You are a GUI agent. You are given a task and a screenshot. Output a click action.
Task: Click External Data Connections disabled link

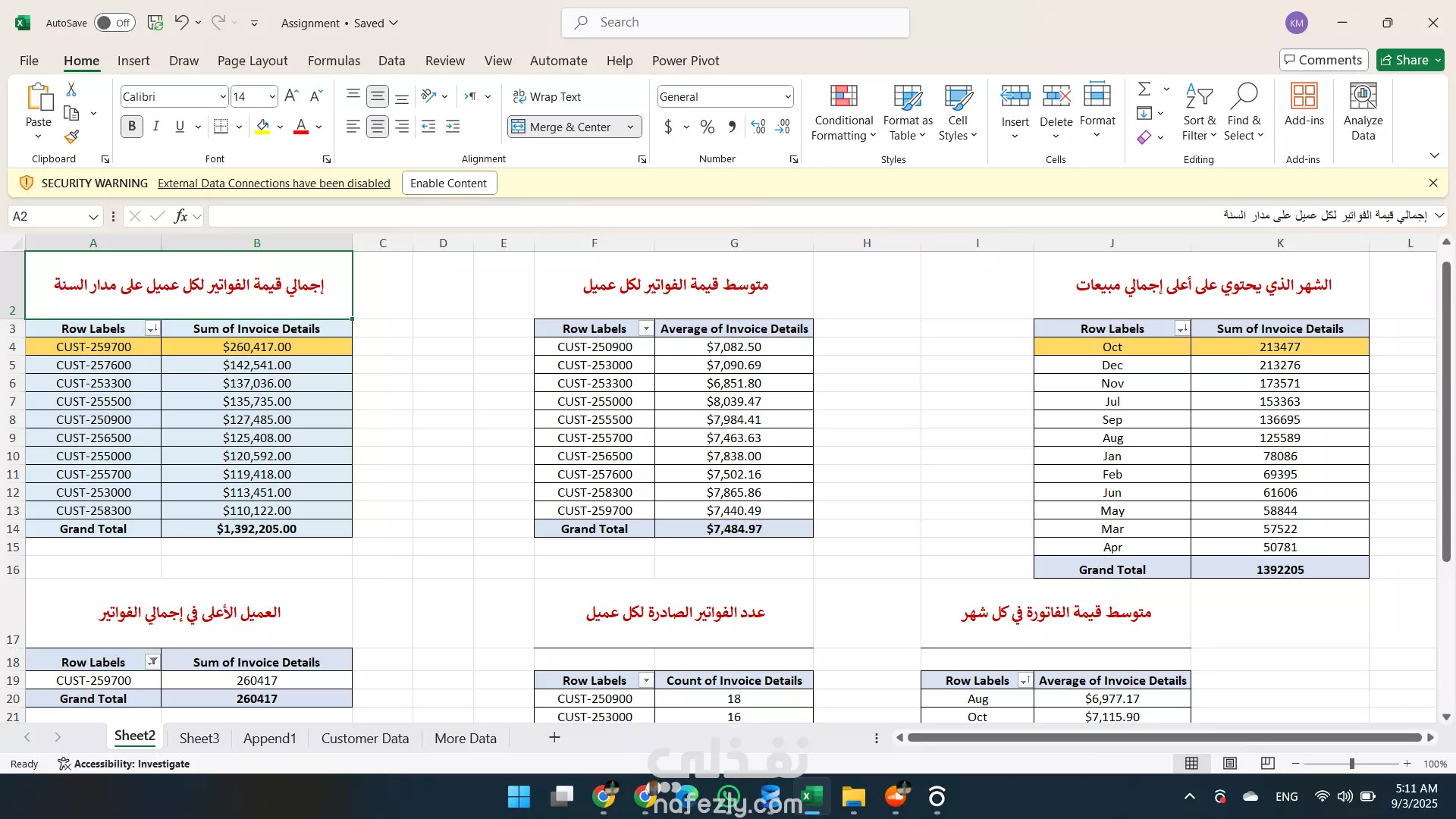[x=274, y=183]
